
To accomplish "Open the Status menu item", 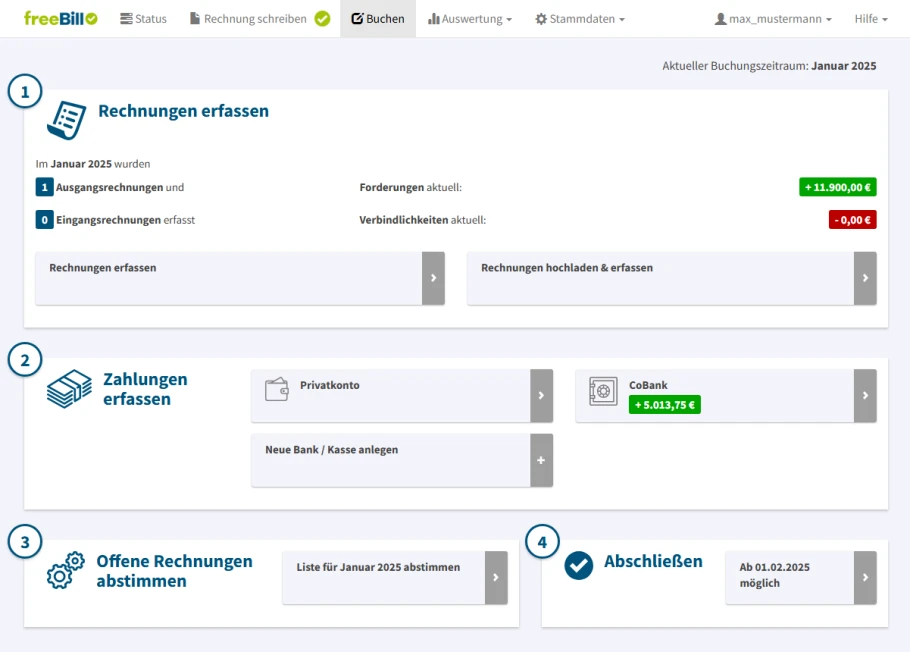I will click(x=143, y=17).
